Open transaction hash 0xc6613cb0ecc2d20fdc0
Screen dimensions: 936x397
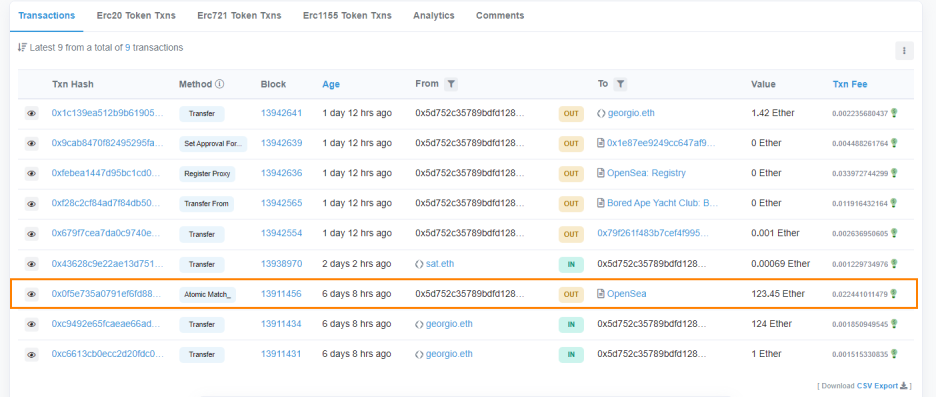point(106,353)
